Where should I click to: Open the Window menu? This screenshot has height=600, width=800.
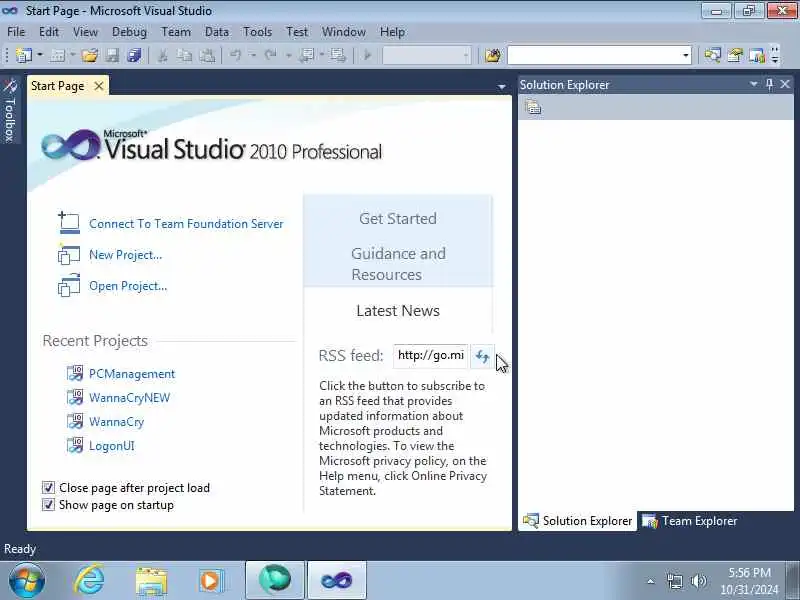click(344, 32)
